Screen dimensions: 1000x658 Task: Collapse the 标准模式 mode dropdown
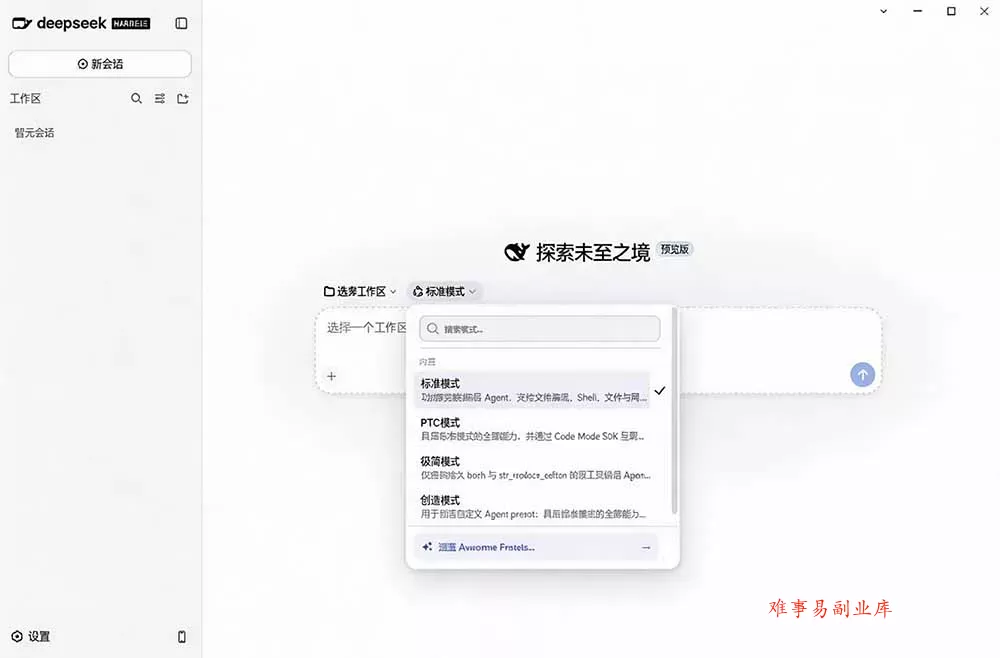(x=445, y=291)
